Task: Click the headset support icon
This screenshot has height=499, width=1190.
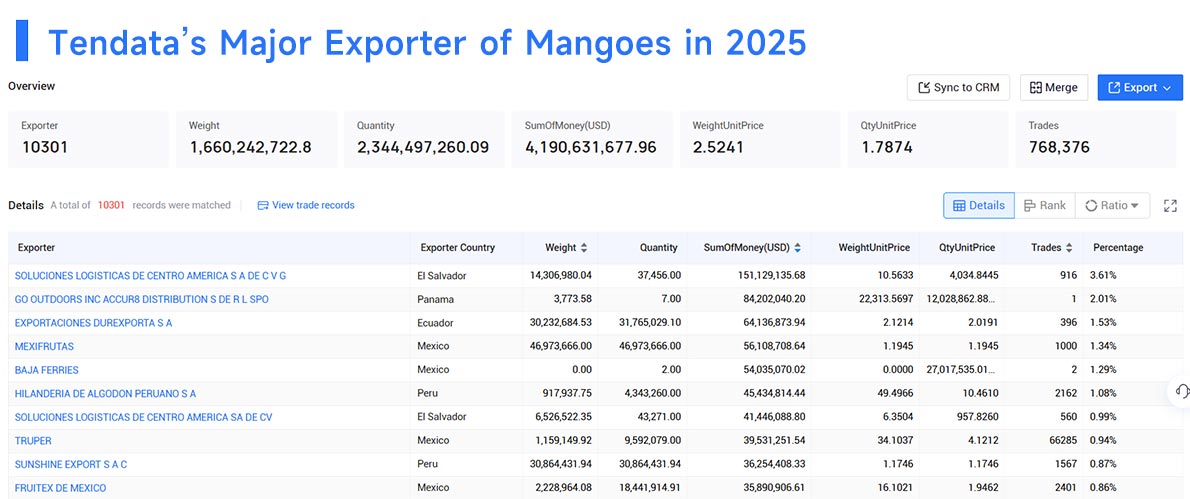Action: click(x=1181, y=391)
